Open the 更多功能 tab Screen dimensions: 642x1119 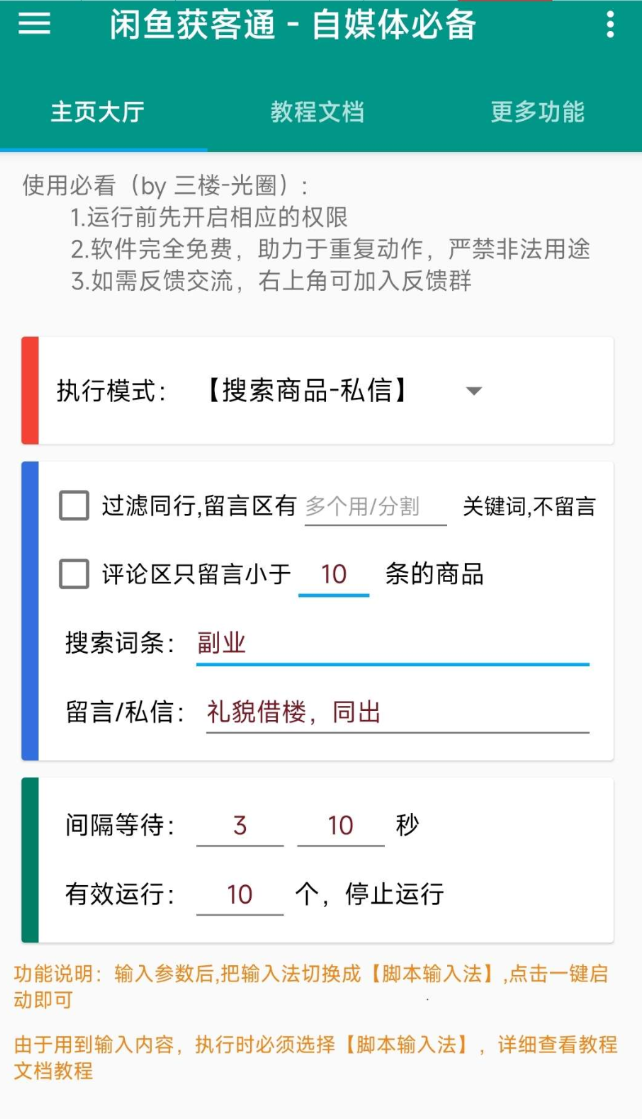(x=537, y=113)
